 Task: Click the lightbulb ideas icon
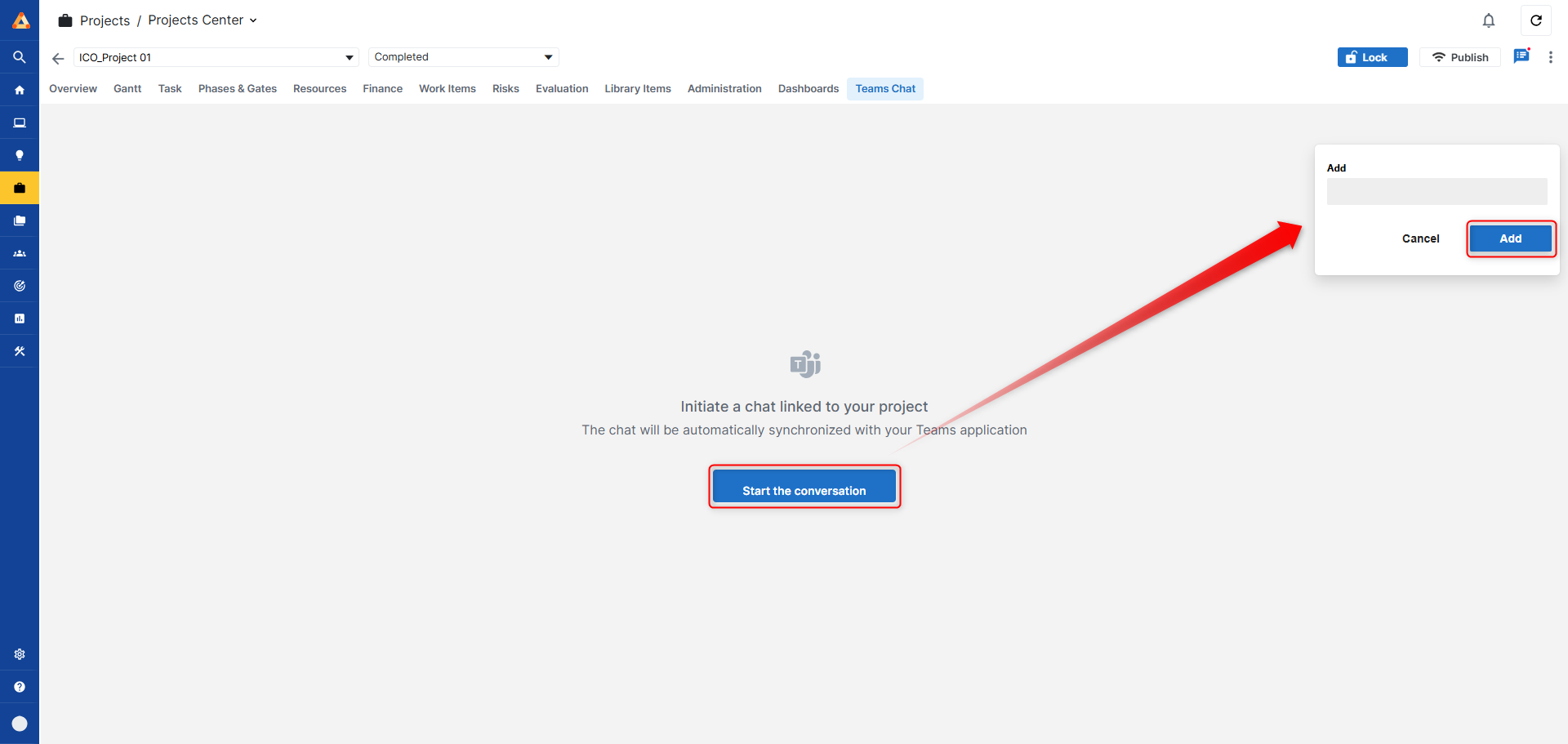pyautogui.click(x=20, y=155)
